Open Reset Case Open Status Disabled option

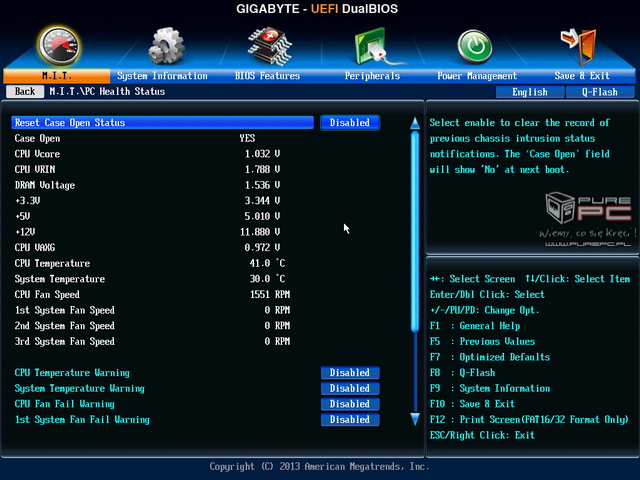(x=350, y=122)
